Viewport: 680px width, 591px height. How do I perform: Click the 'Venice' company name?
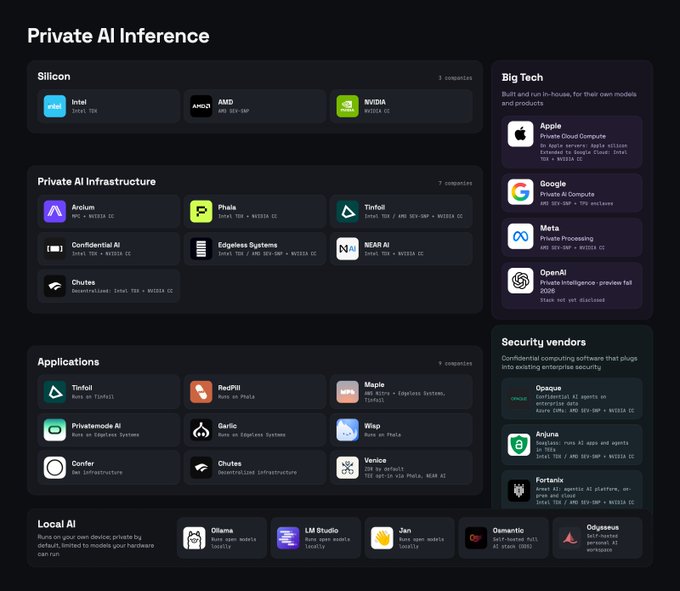click(375, 460)
